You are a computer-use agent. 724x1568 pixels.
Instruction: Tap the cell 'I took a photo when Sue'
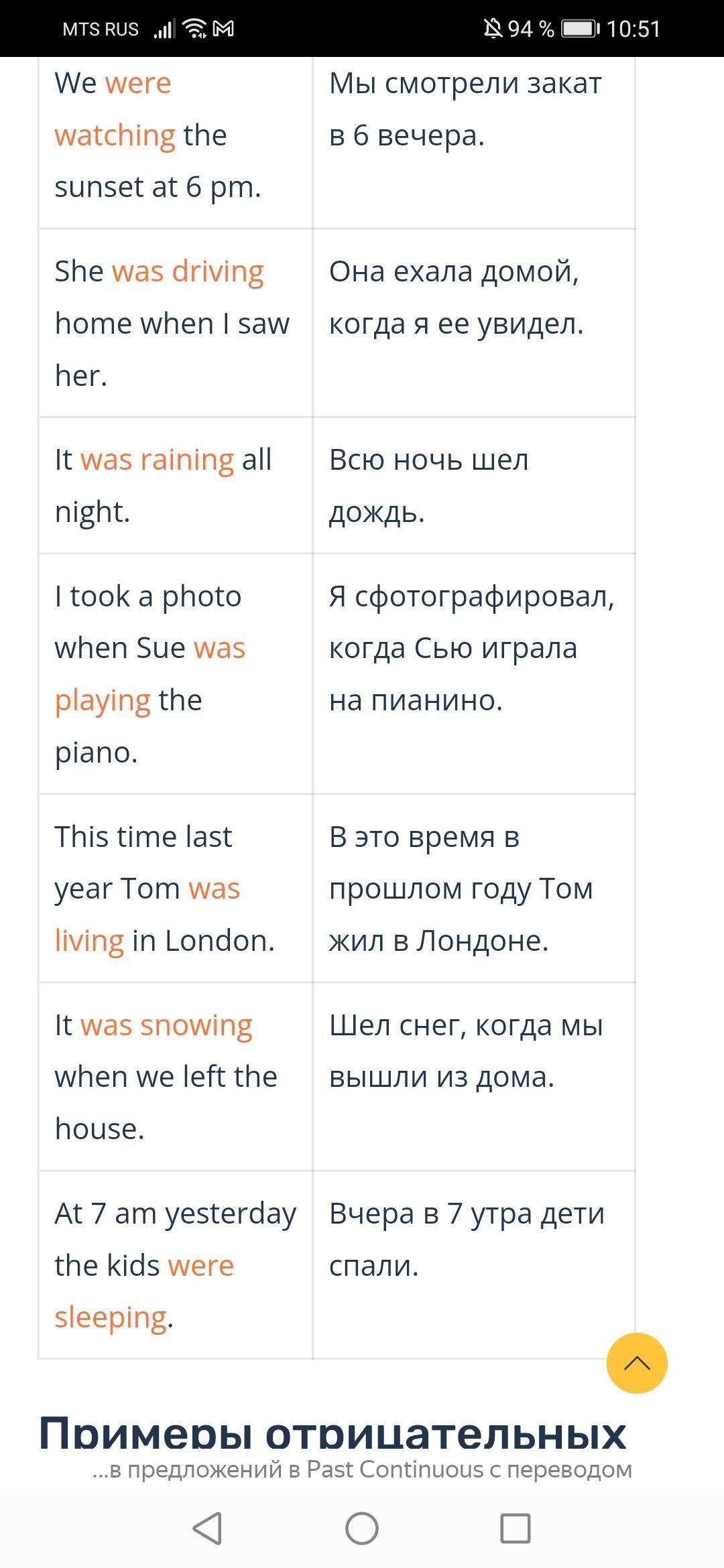[176, 674]
